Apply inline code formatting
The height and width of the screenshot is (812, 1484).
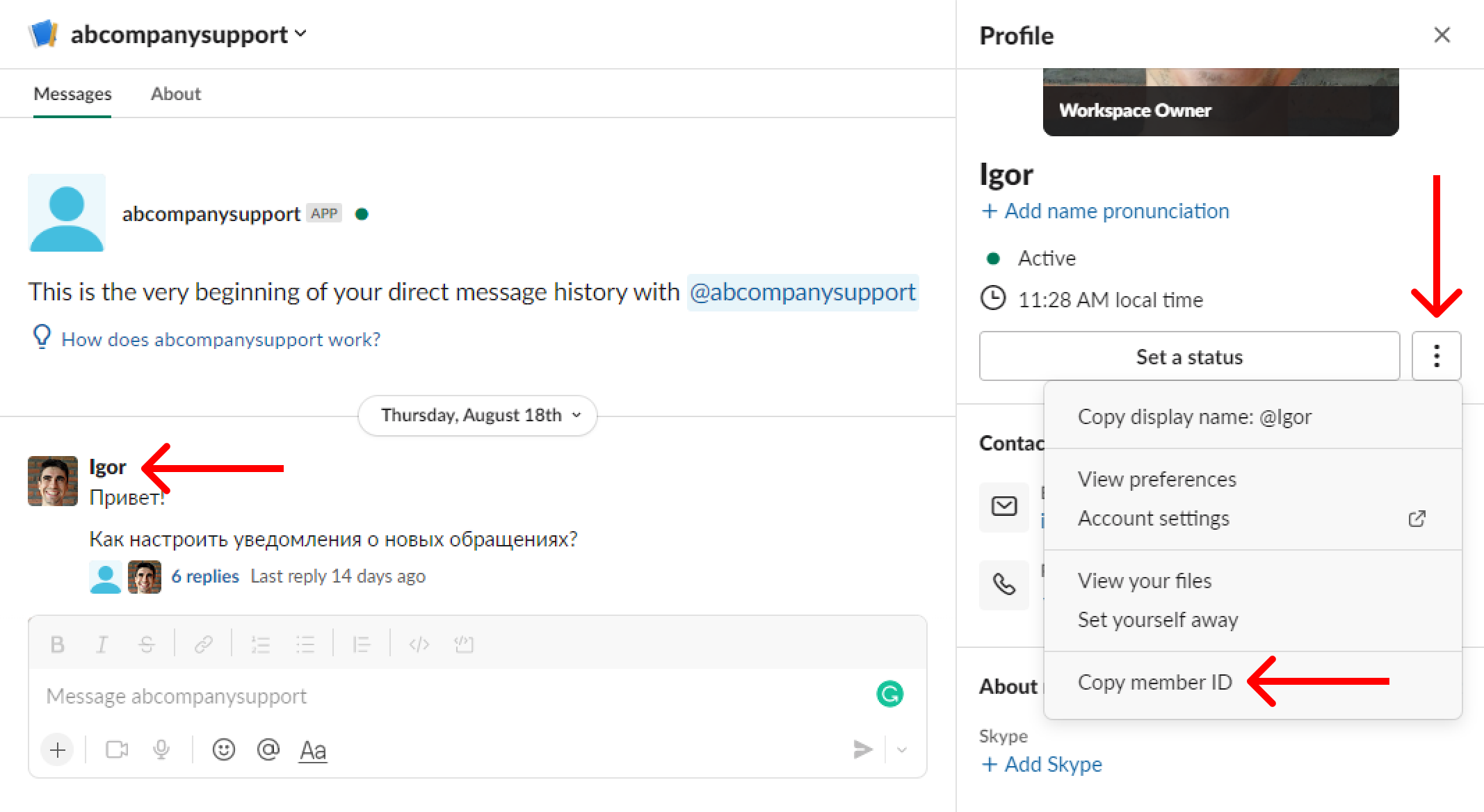(419, 644)
